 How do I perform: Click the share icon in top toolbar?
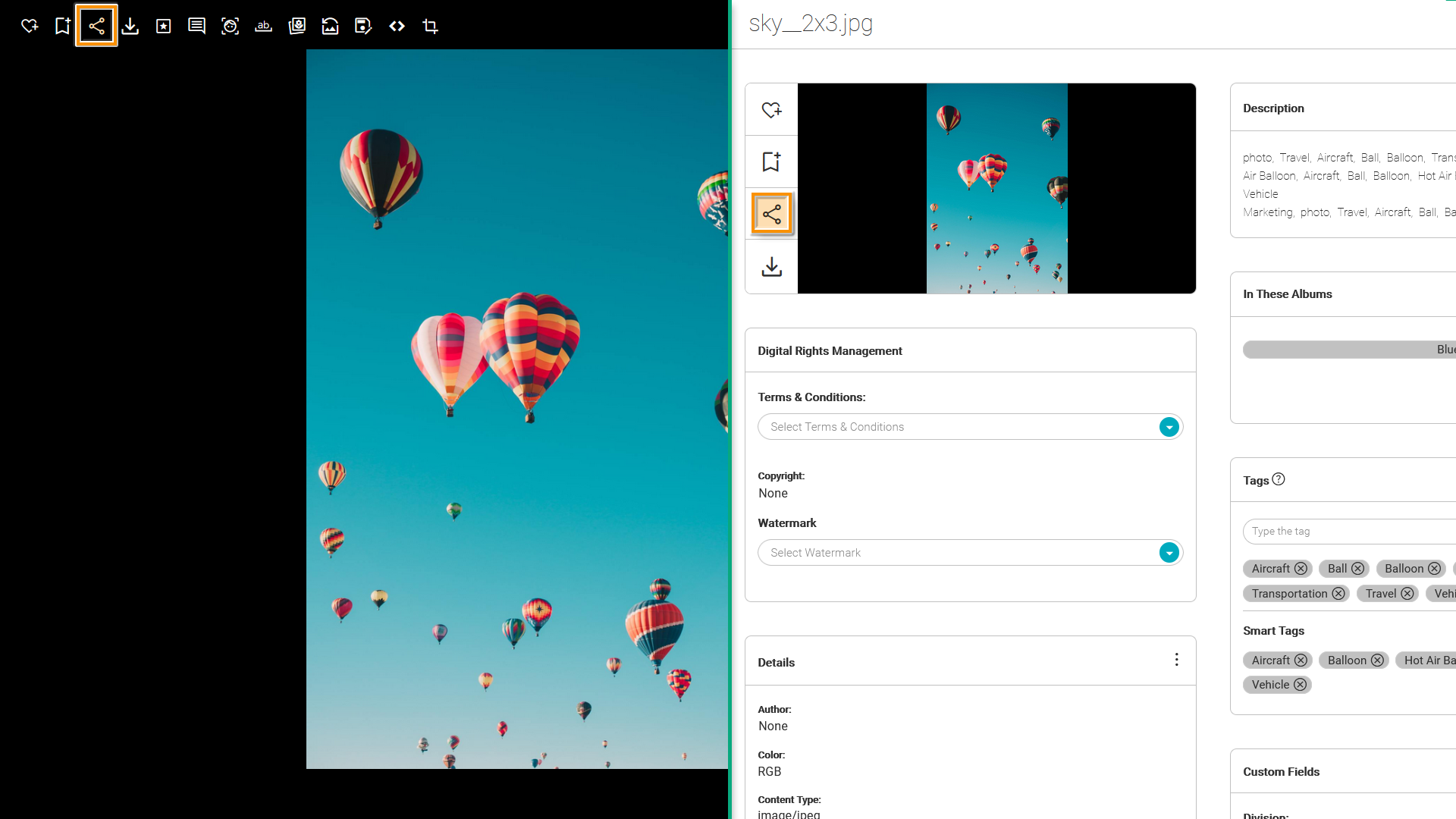pos(96,27)
